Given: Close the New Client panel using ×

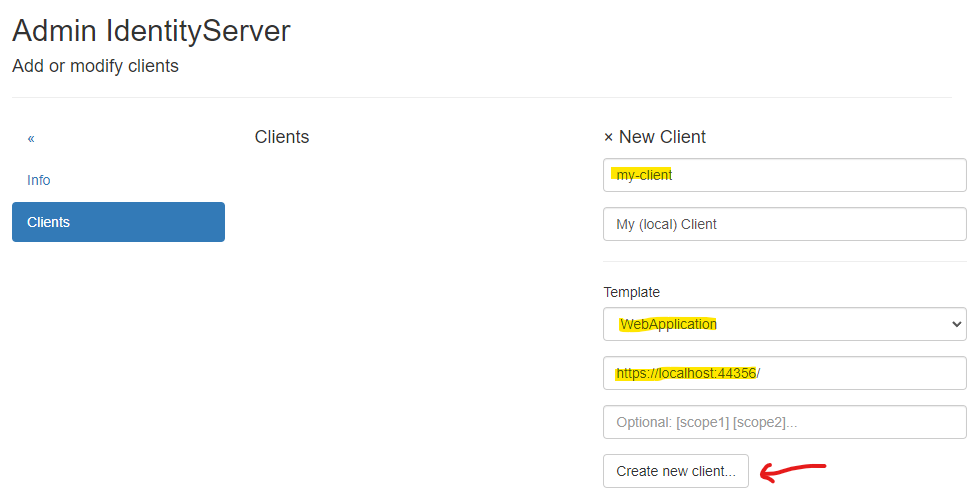Looking at the screenshot, I should (609, 137).
